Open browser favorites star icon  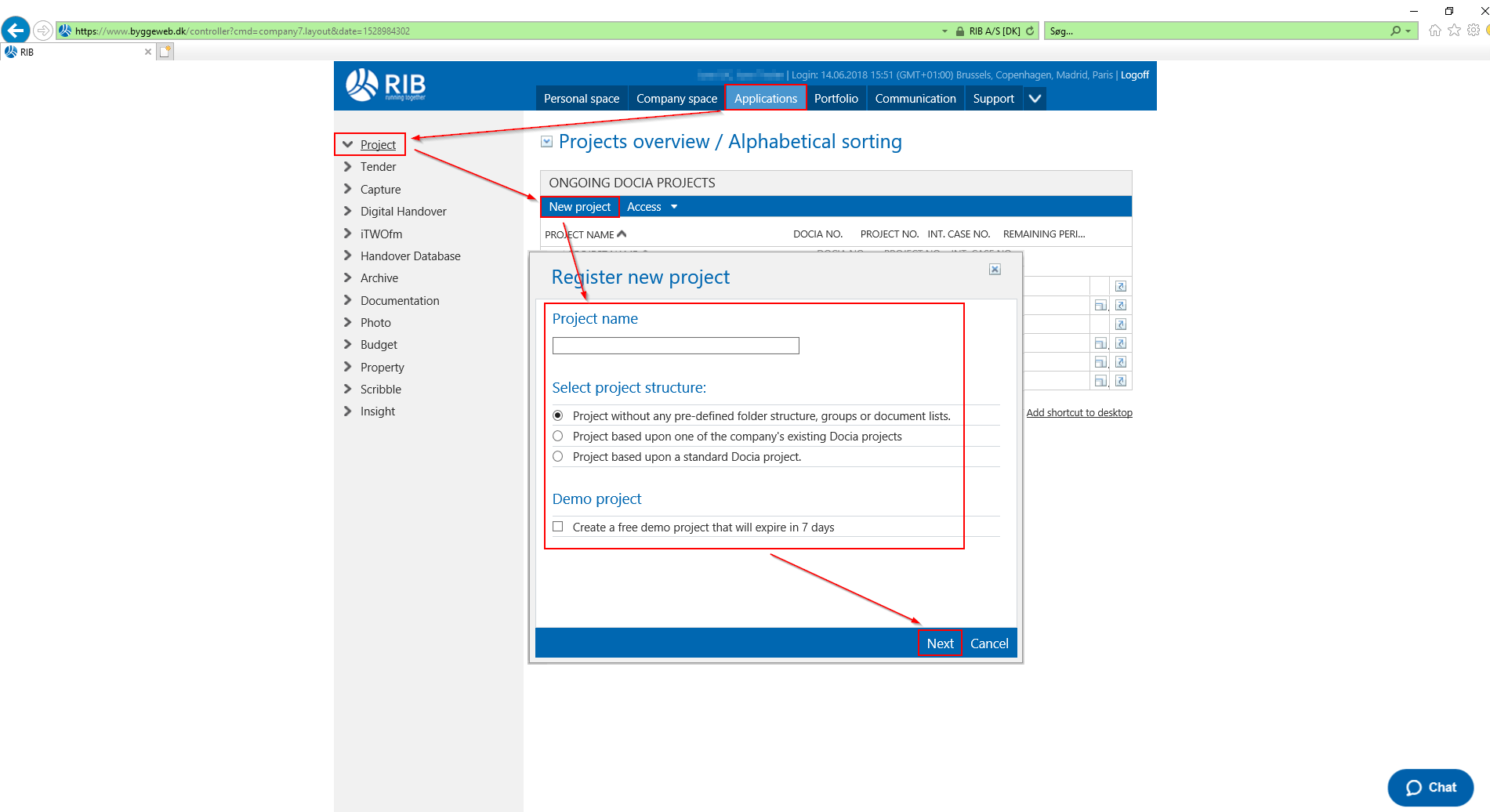pos(1454,31)
